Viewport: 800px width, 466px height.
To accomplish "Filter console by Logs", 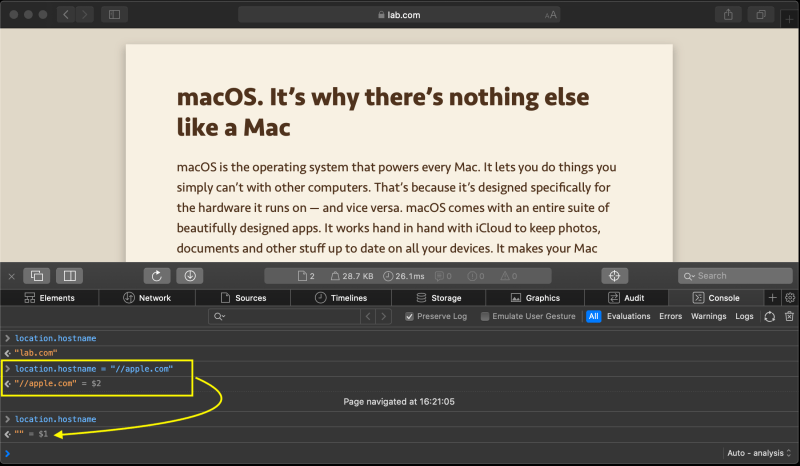I will click(x=744, y=316).
